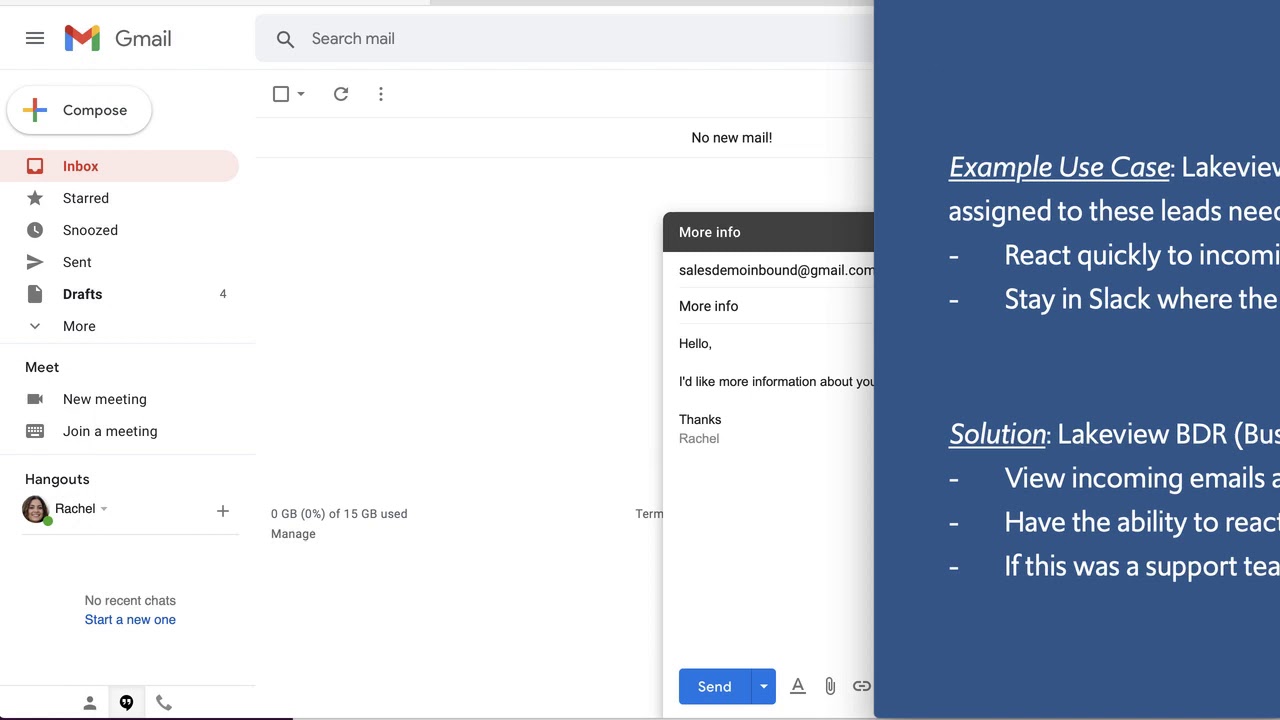The width and height of the screenshot is (1280, 720).
Task: Add a new Hangouts conversation with plus
Action: tap(223, 511)
